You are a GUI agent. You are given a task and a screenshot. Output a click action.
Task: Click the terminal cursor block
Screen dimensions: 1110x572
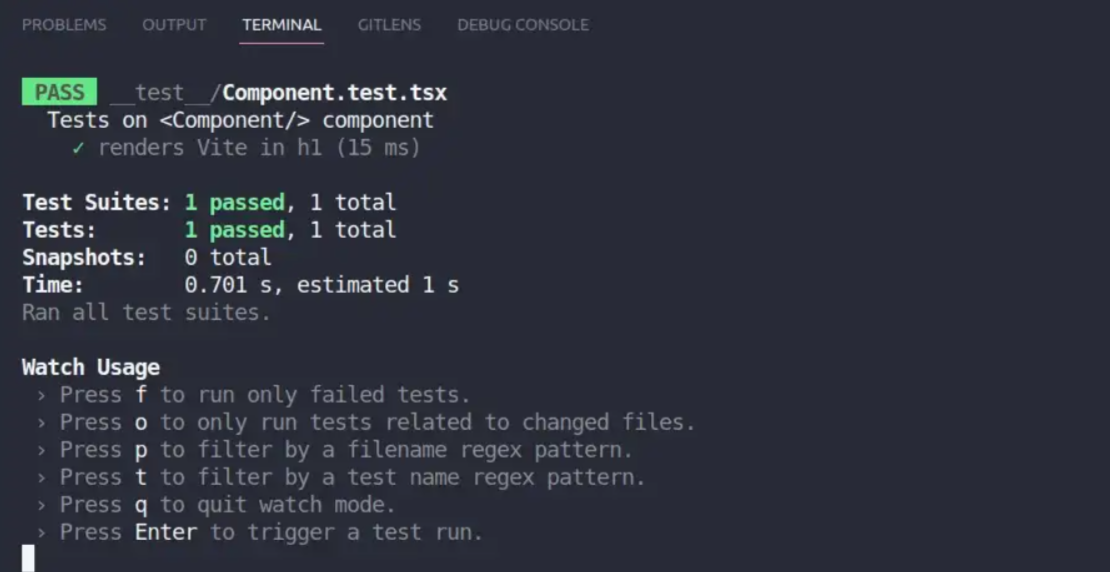pos(28,558)
